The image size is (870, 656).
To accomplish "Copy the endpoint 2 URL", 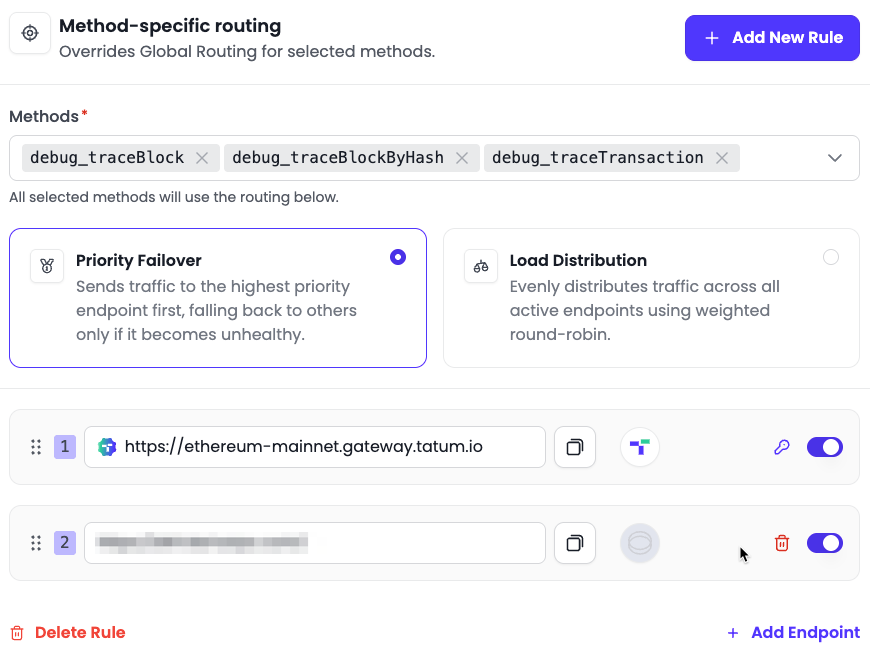I will pos(575,543).
